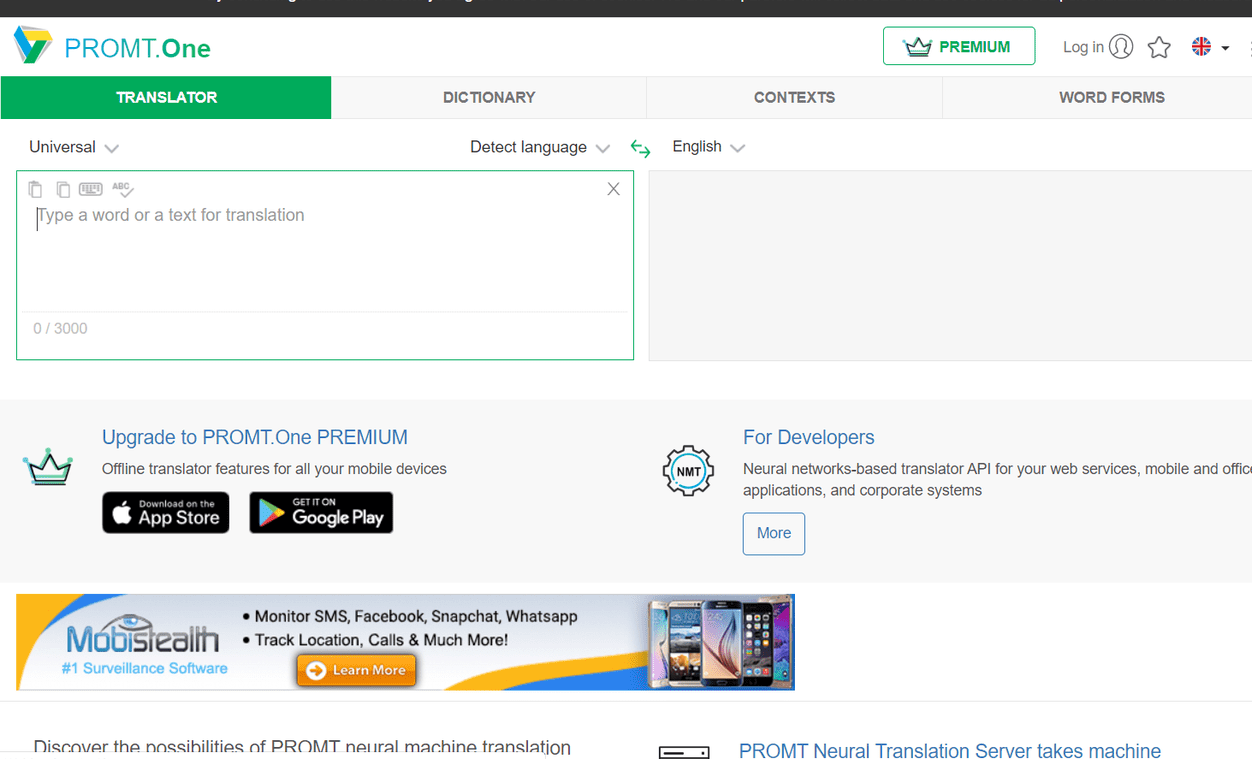Swap languages with the green arrows icon
1252x759 pixels.
click(x=640, y=148)
